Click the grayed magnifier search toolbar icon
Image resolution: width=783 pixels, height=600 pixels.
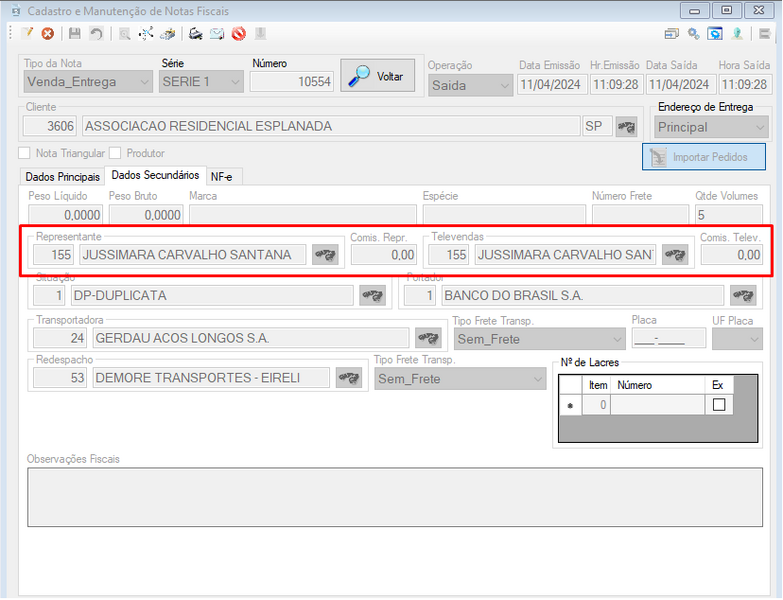[x=124, y=33]
